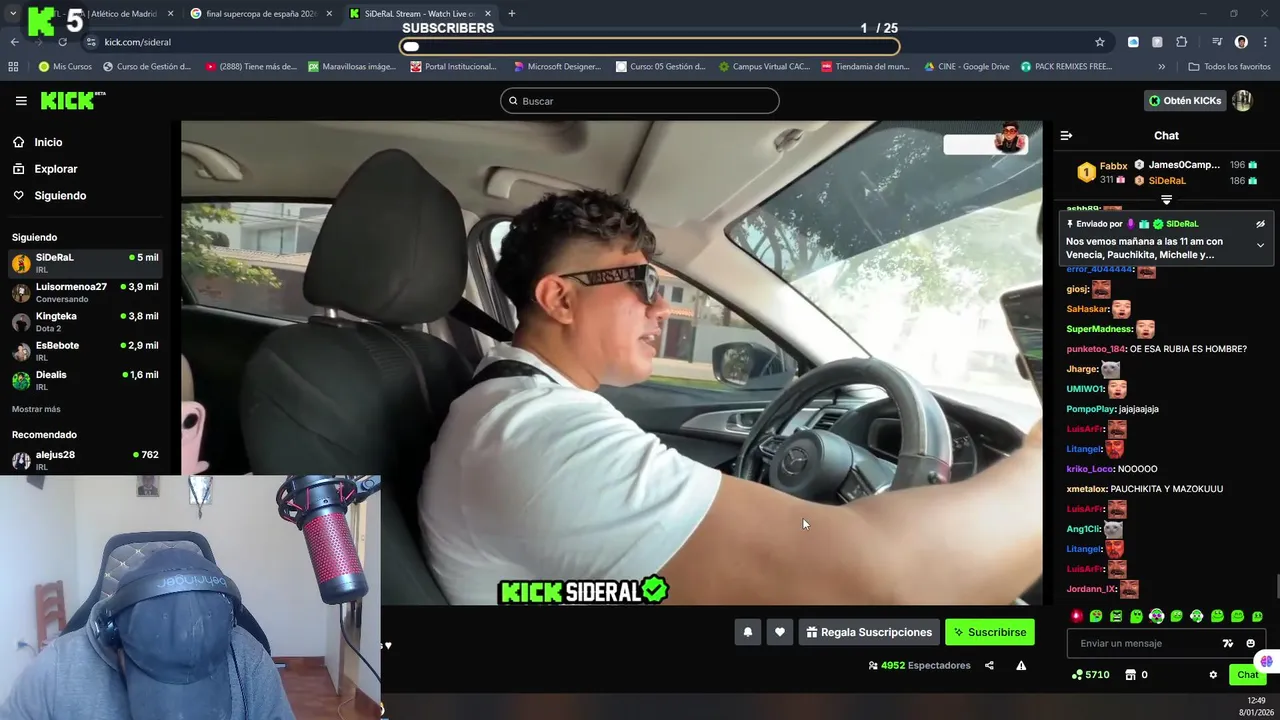Report the stream using warning triangle icon
The width and height of the screenshot is (1280, 720).
(x=1021, y=665)
